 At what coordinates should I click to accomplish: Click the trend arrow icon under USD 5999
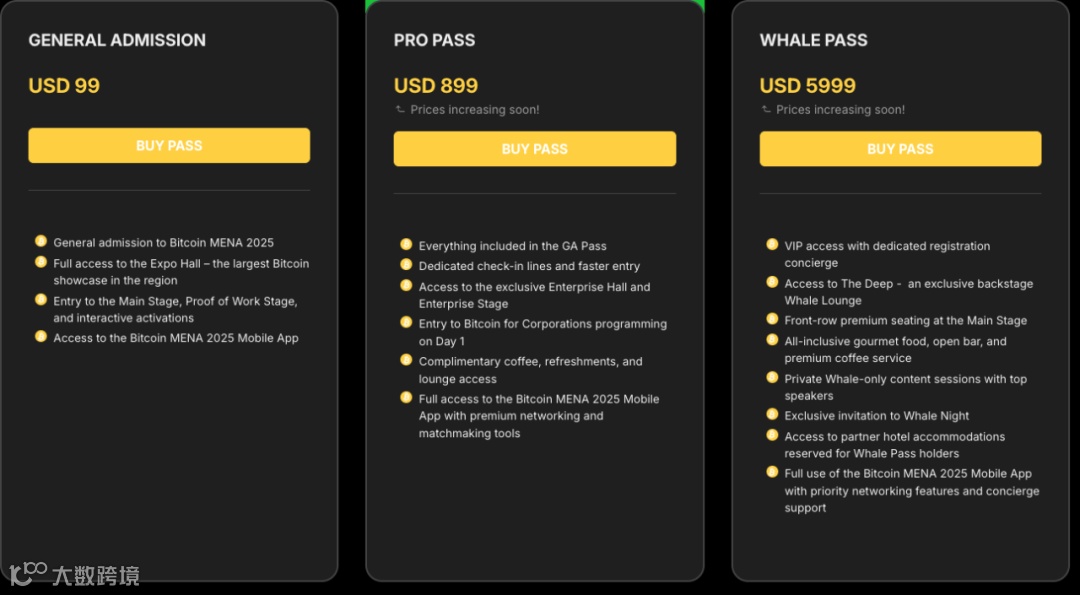point(767,110)
